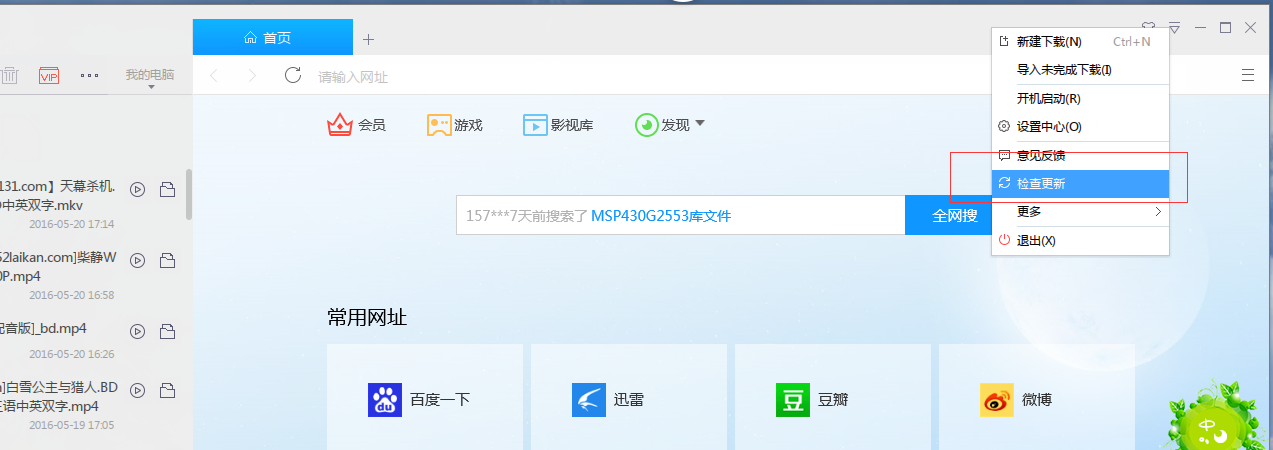Open a new tab with plus button

[368, 39]
